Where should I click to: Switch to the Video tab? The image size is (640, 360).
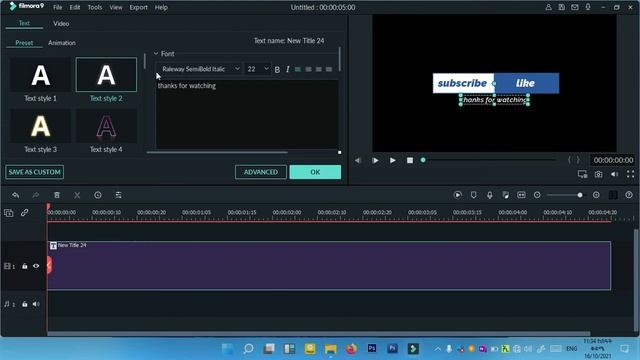click(61, 24)
